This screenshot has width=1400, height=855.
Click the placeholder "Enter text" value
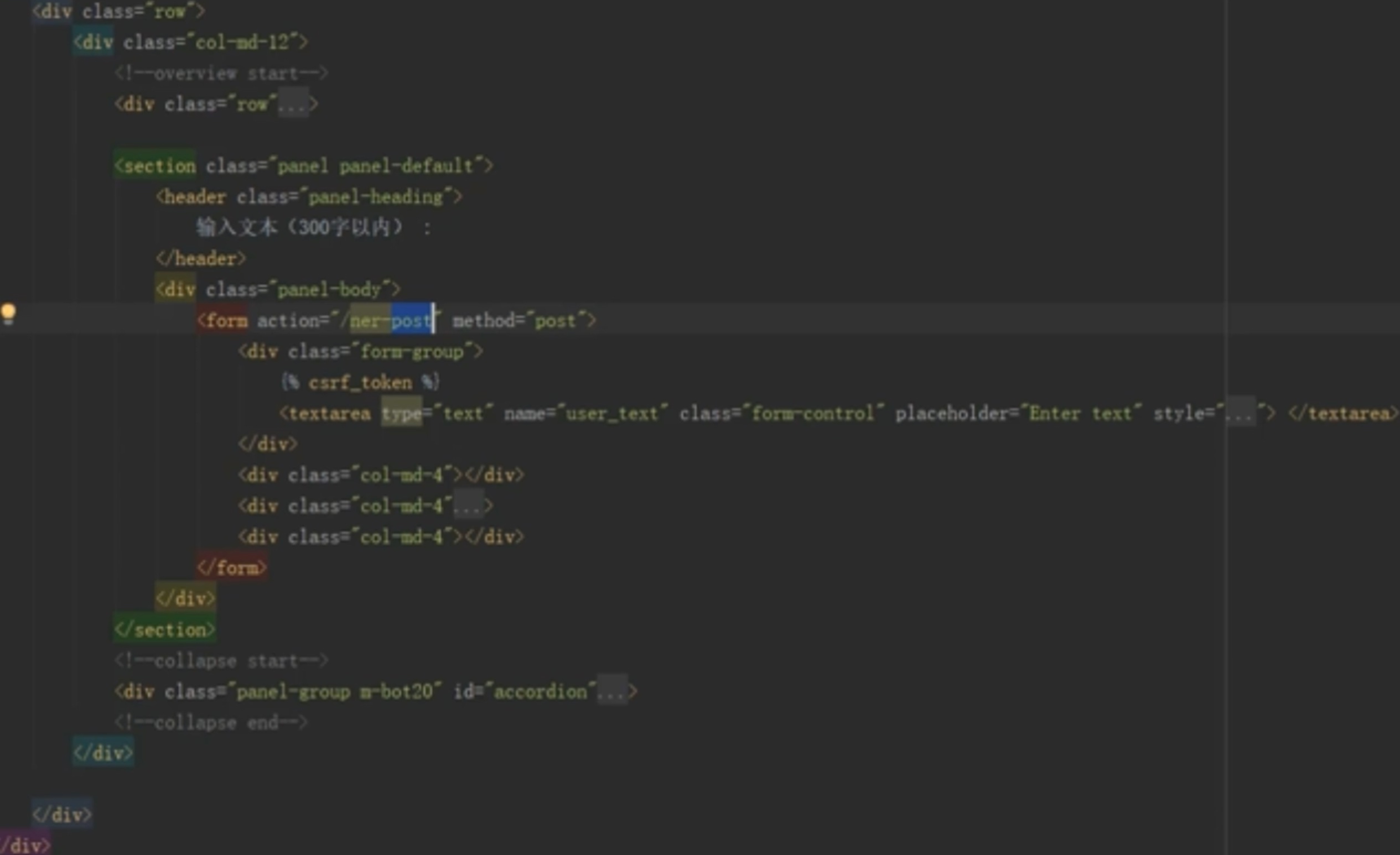(x=1081, y=413)
